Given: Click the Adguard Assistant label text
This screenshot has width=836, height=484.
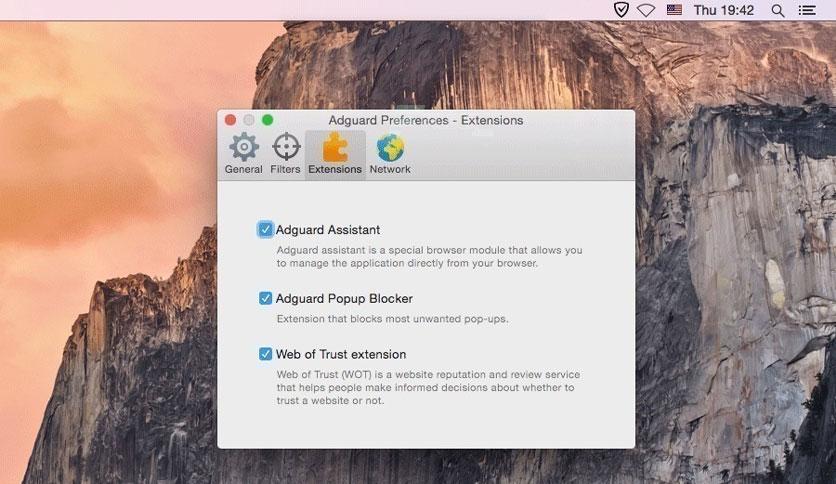Looking at the screenshot, I should (x=328, y=230).
